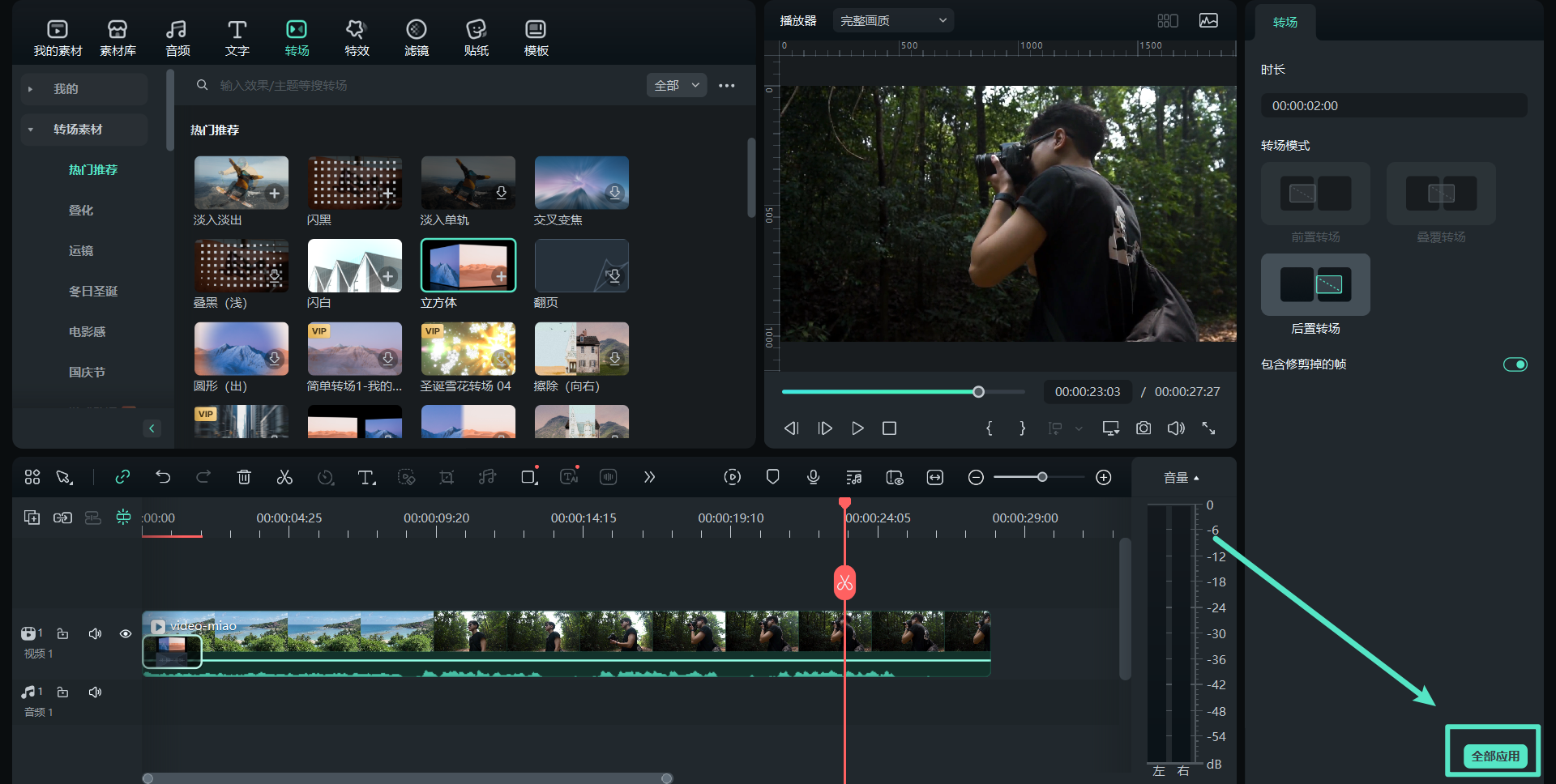Hide the 视频 1 track with eye icon
The height and width of the screenshot is (784, 1556).
tap(126, 634)
